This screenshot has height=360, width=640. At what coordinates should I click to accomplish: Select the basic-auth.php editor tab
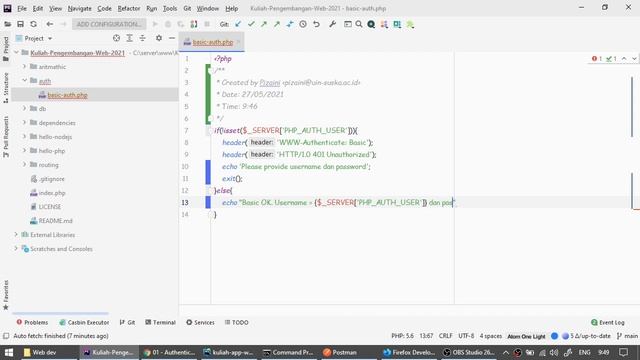coord(212,42)
